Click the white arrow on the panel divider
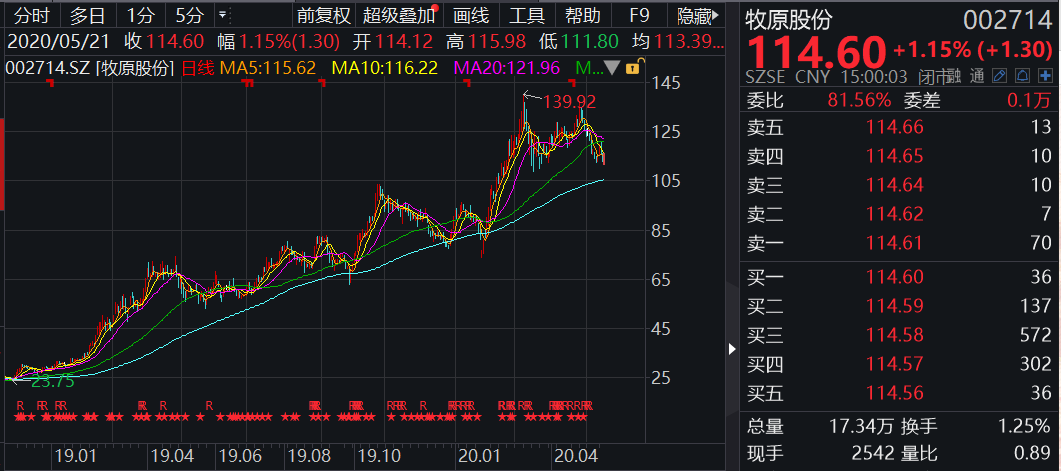Image resolution: width=1061 pixels, height=471 pixels. (732, 347)
